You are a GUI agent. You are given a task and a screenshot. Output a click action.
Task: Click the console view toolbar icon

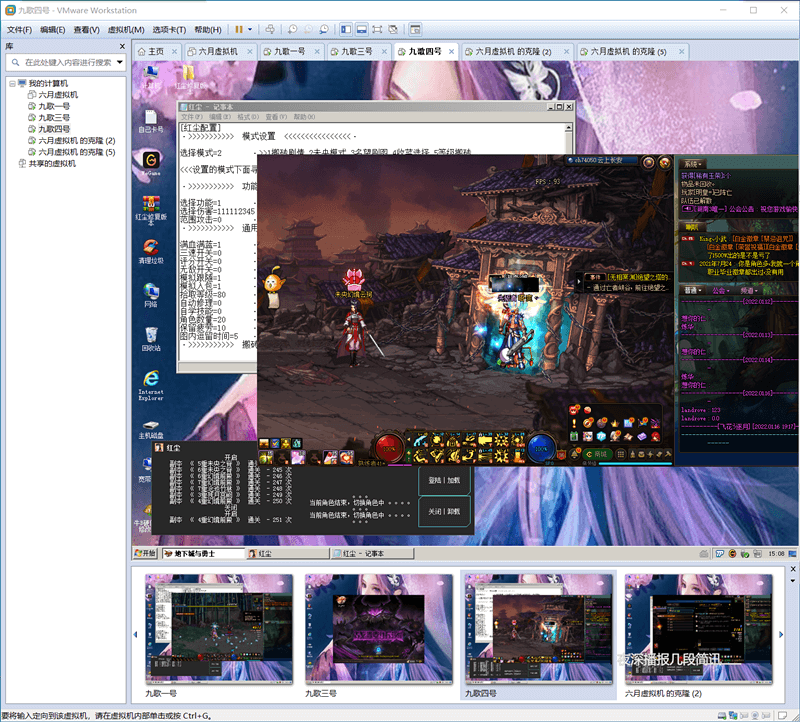coord(415,30)
